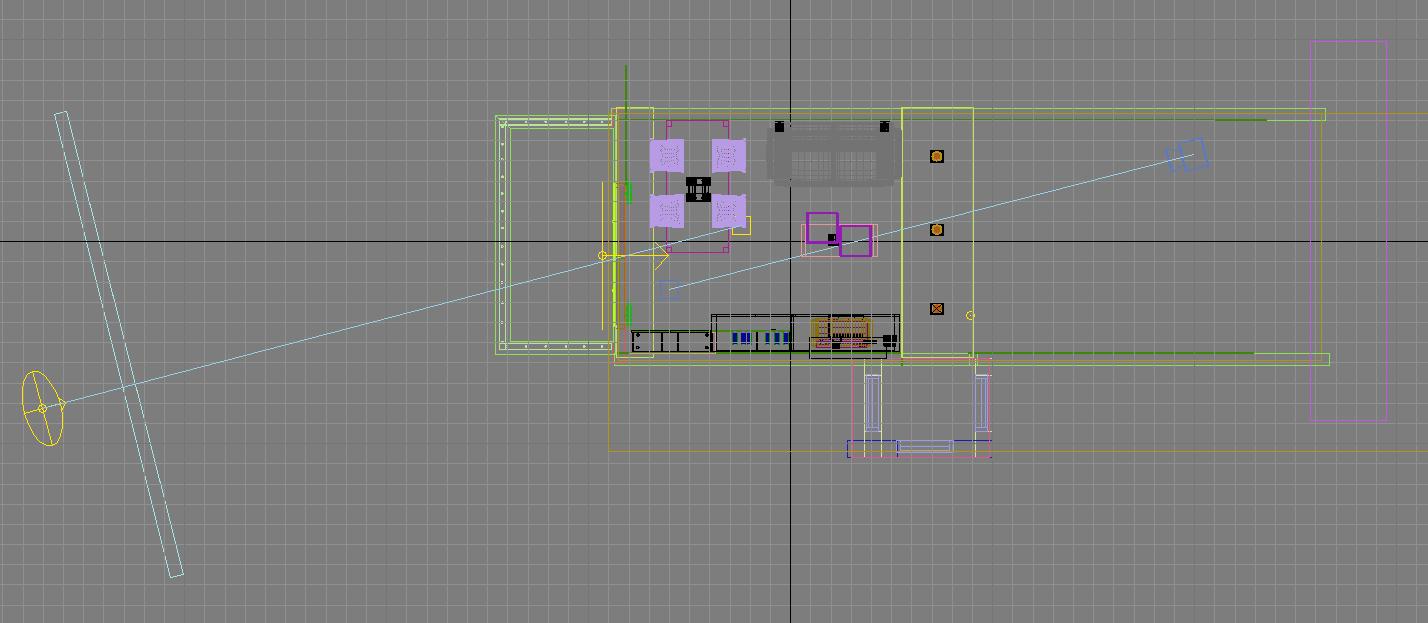Select the top-right purple chair cushion
The image size is (1428, 623).
pyautogui.click(x=729, y=156)
